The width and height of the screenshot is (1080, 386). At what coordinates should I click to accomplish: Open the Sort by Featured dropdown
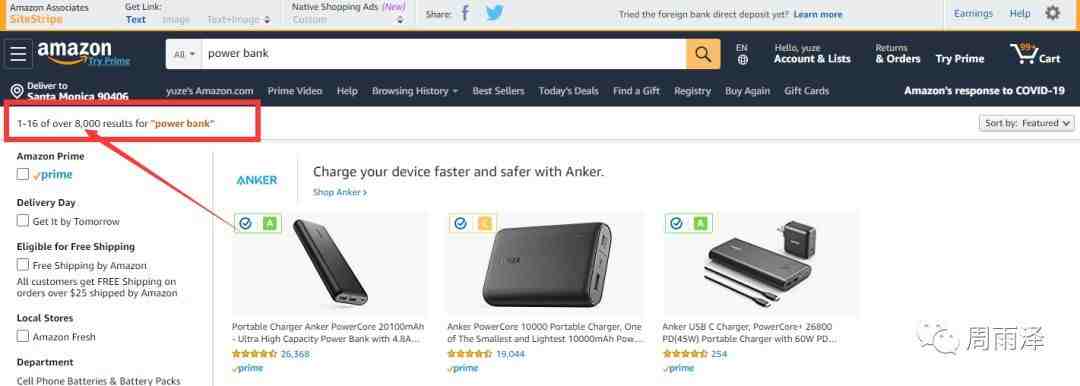(x=1026, y=123)
